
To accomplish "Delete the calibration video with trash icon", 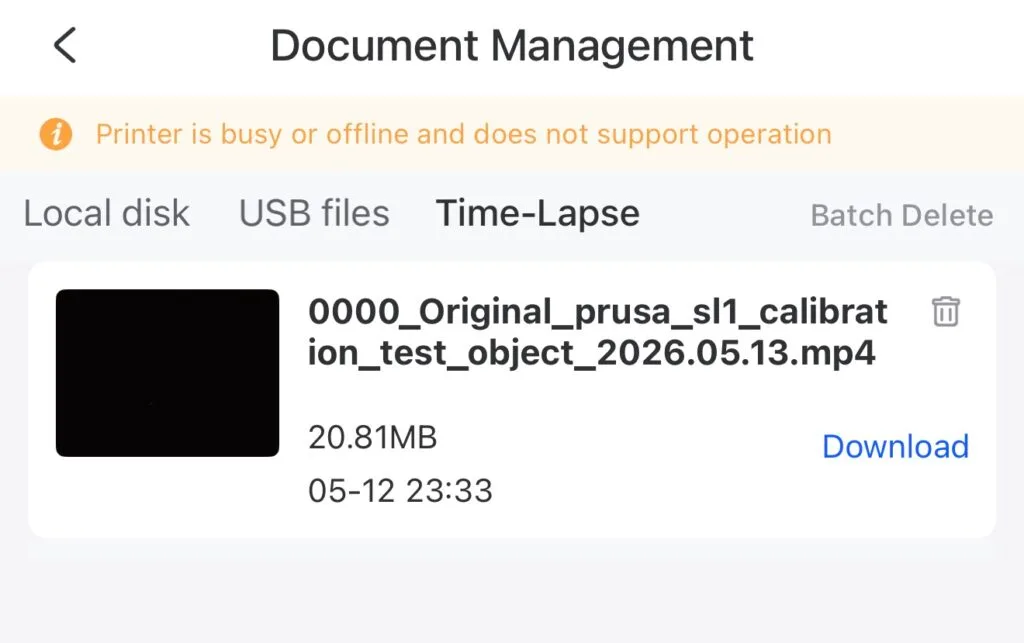I will [x=945, y=311].
